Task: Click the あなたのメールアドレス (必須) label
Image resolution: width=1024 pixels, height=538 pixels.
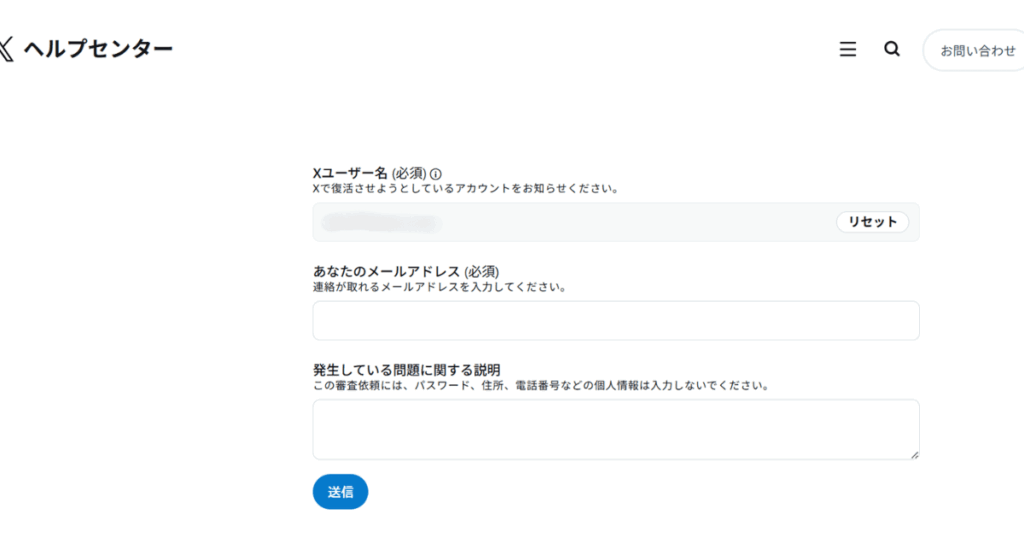Action: [x=406, y=271]
